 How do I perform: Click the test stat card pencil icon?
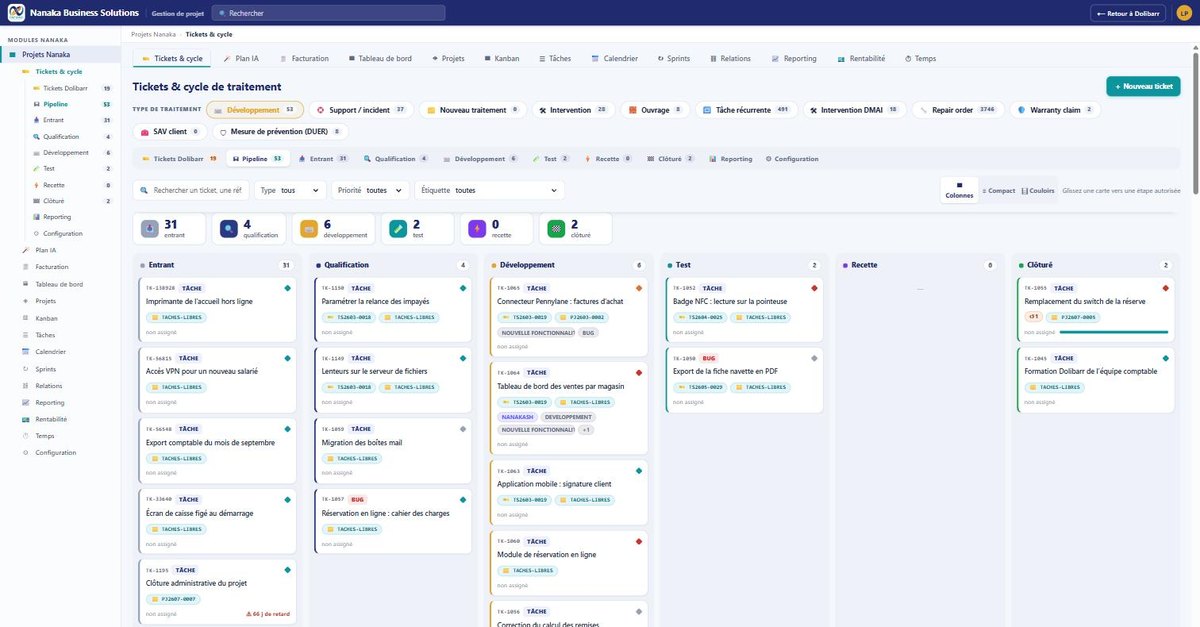pyautogui.click(x=398, y=229)
